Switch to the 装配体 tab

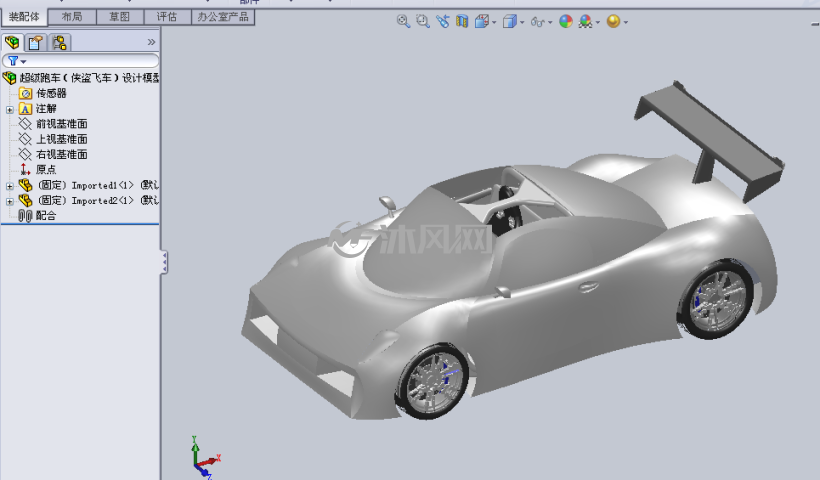25,17
